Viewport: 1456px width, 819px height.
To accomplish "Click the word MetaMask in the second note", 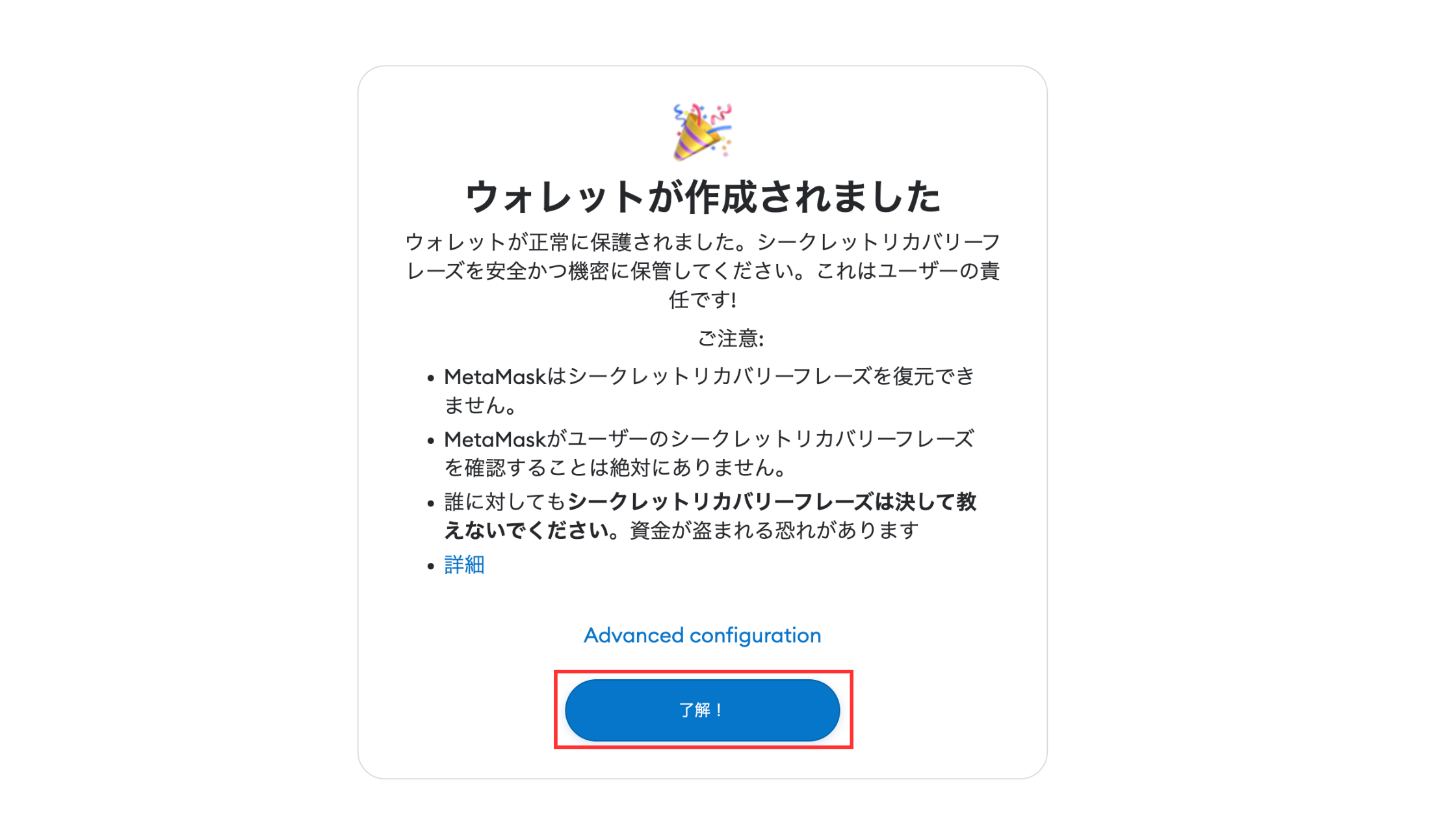I will (495, 439).
